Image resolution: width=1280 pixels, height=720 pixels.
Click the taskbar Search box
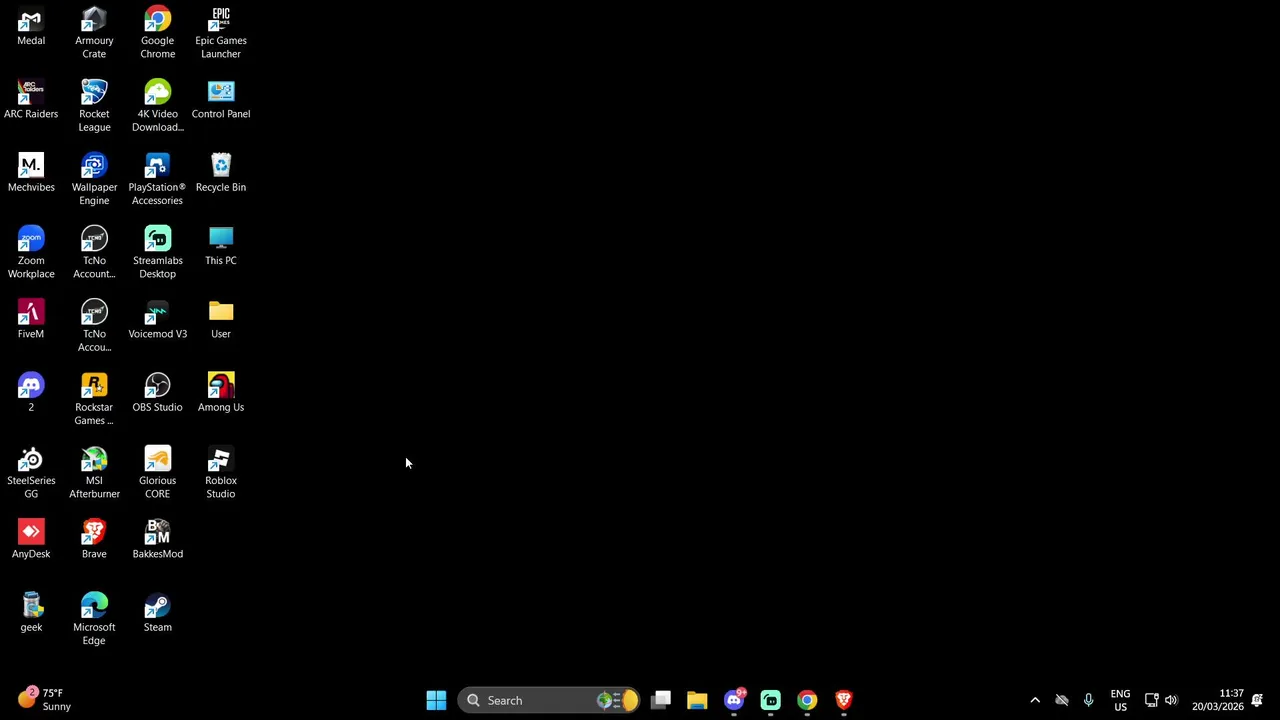[x=549, y=700]
